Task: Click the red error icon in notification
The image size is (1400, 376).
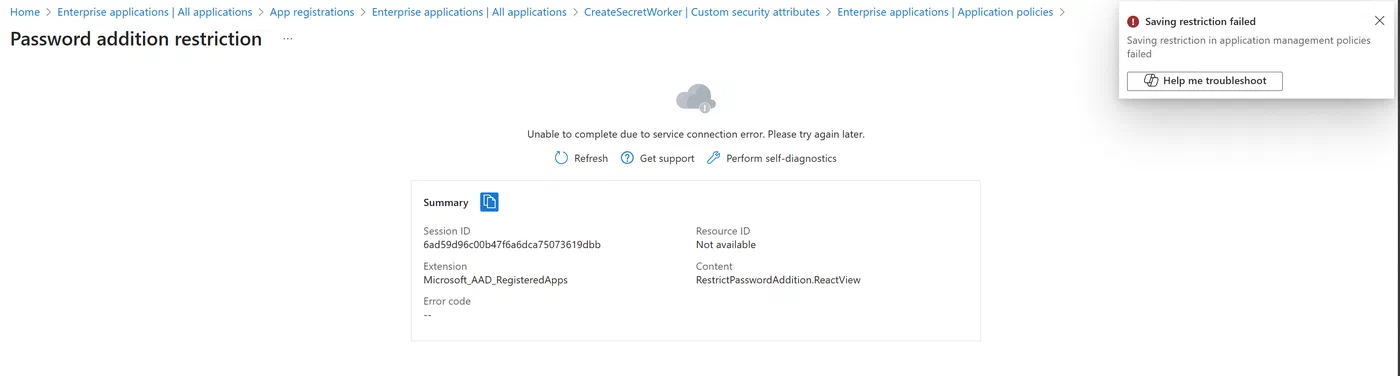Action: [1133, 21]
